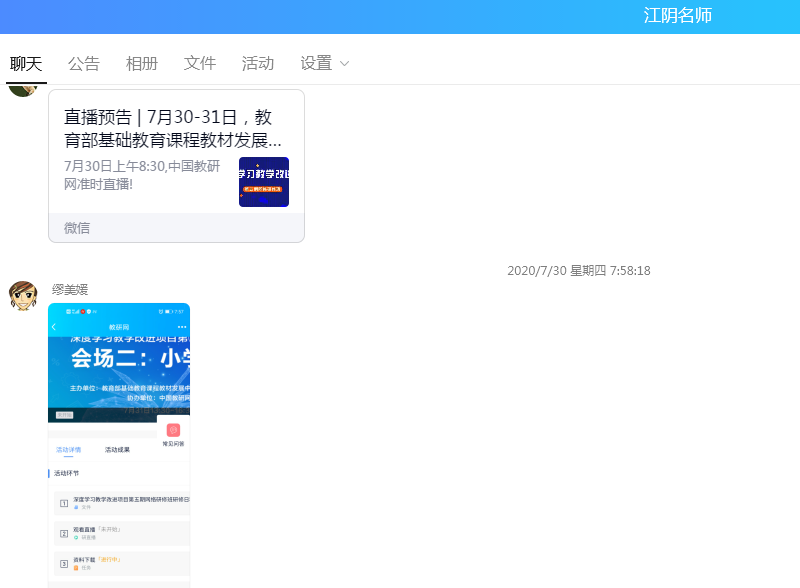Click the pink 常见问答 icon in the screenshot
800x588 pixels.
click(x=173, y=430)
